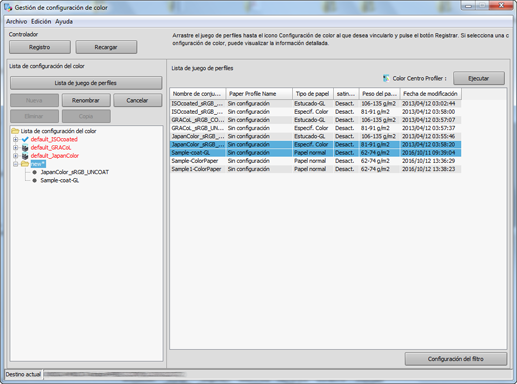
Task: Sort by Fecha de modificación column header
Action: point(431,94)
